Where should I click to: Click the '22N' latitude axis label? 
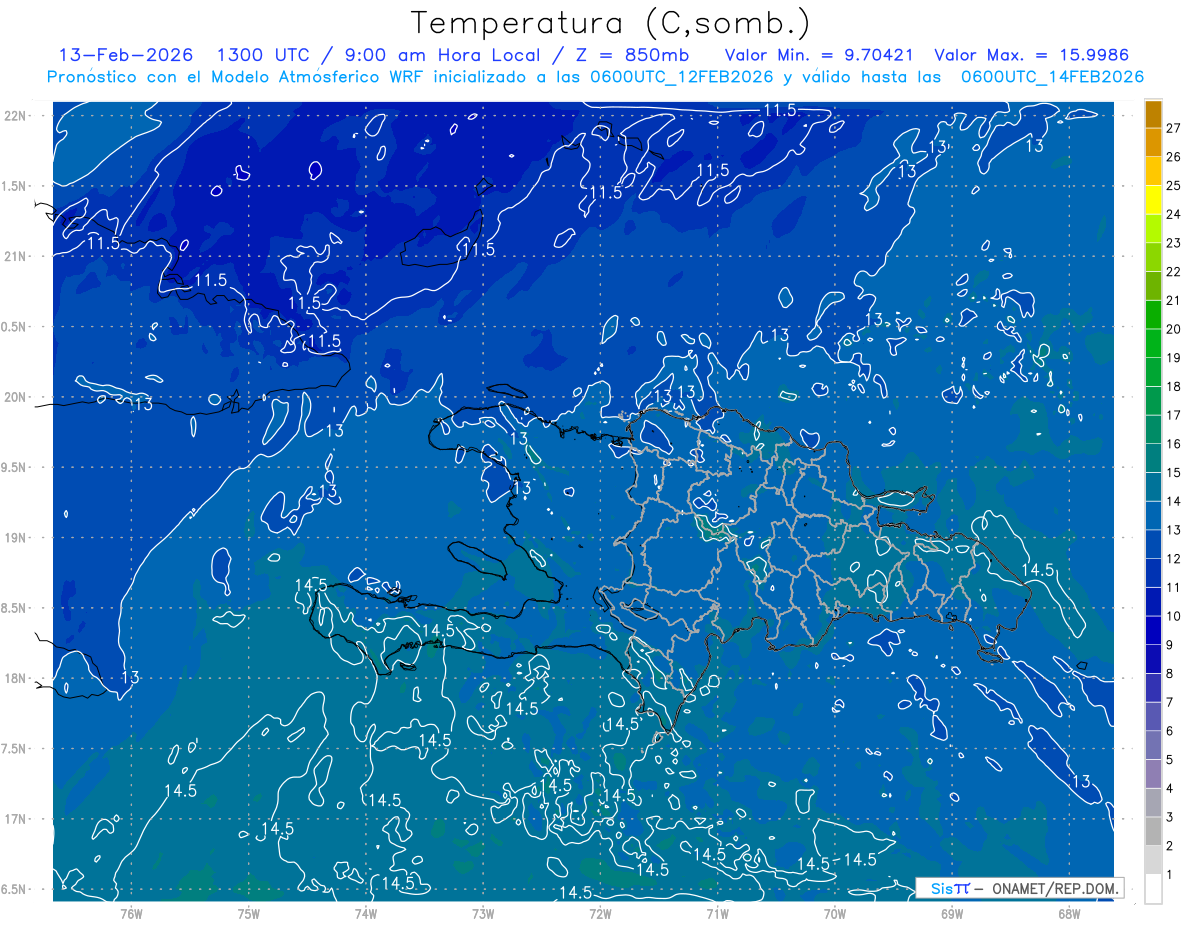click(x=17, y=116)
